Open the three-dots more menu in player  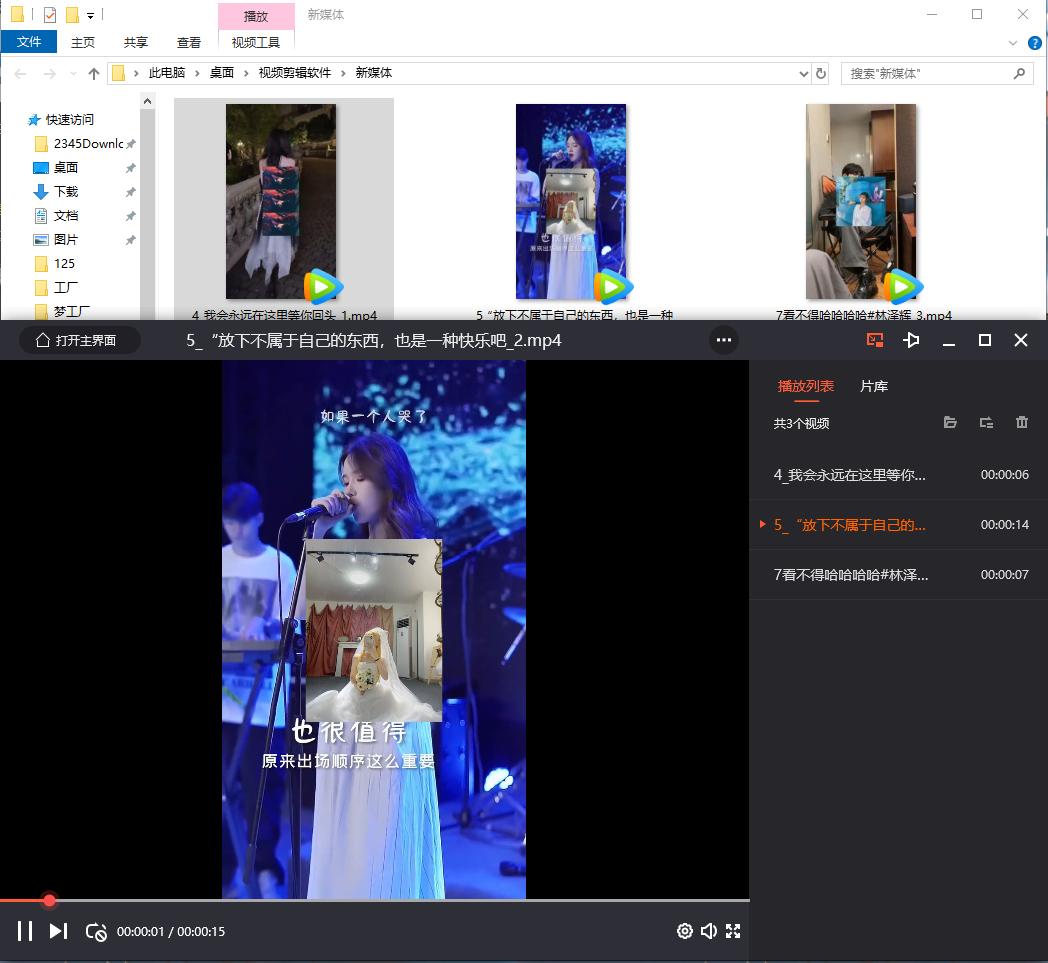[724, 340]
